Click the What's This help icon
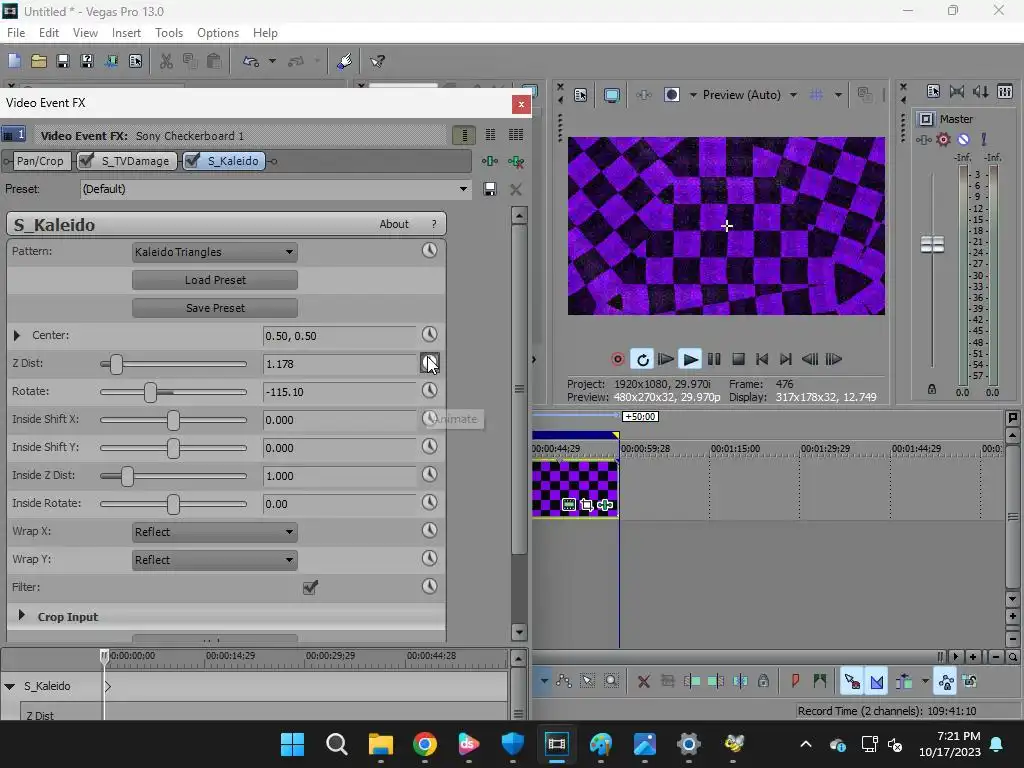 pyautogui.click(x=377, y=61)
